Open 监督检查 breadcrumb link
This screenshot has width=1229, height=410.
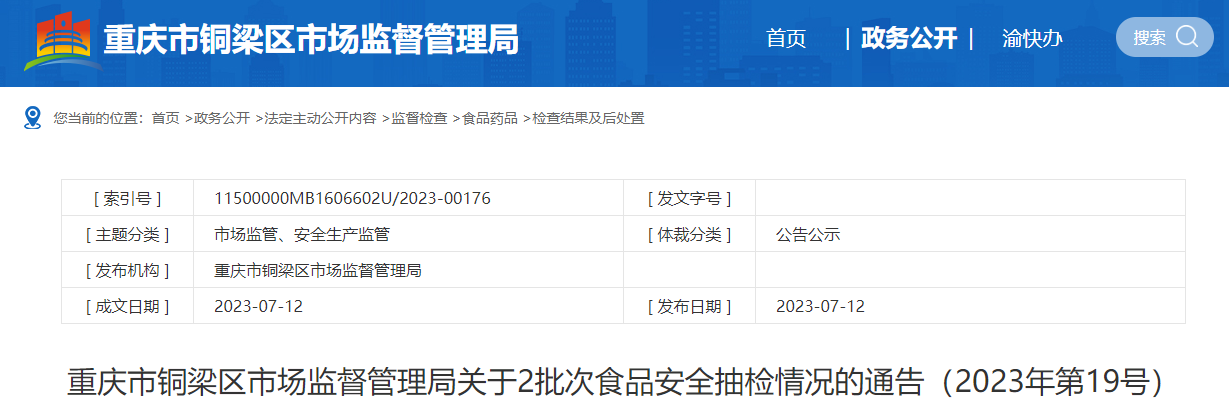[x=419, y=118]
